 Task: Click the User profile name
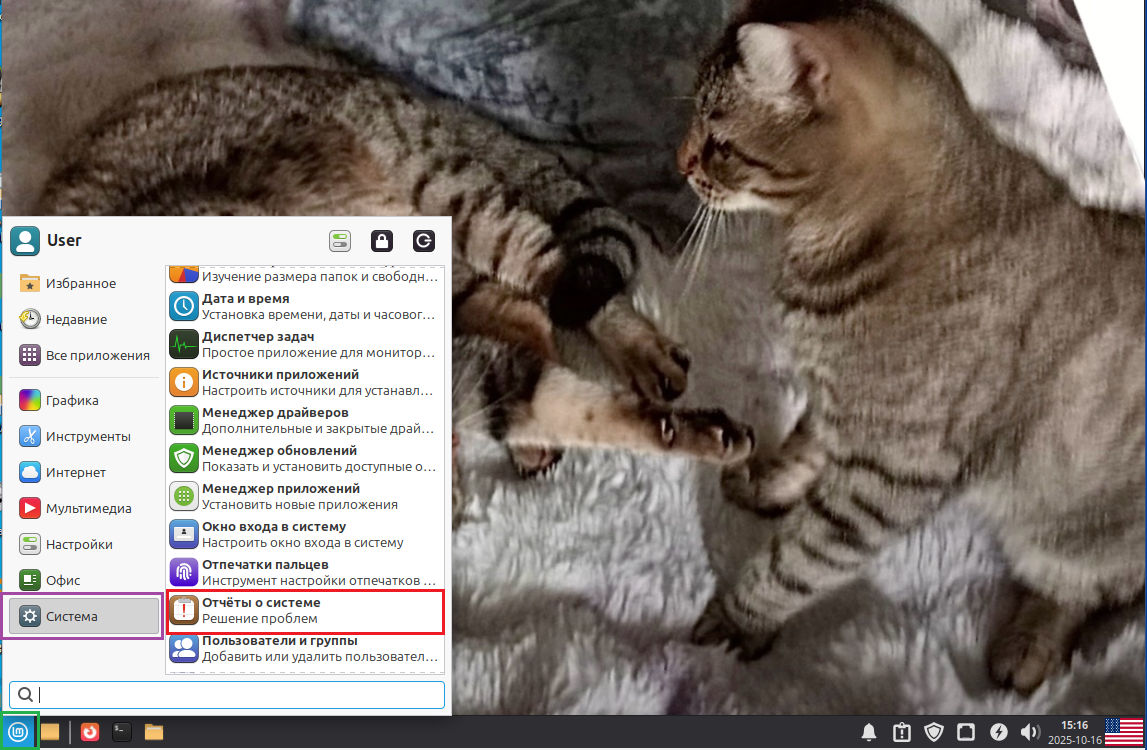tap(63, 240)
